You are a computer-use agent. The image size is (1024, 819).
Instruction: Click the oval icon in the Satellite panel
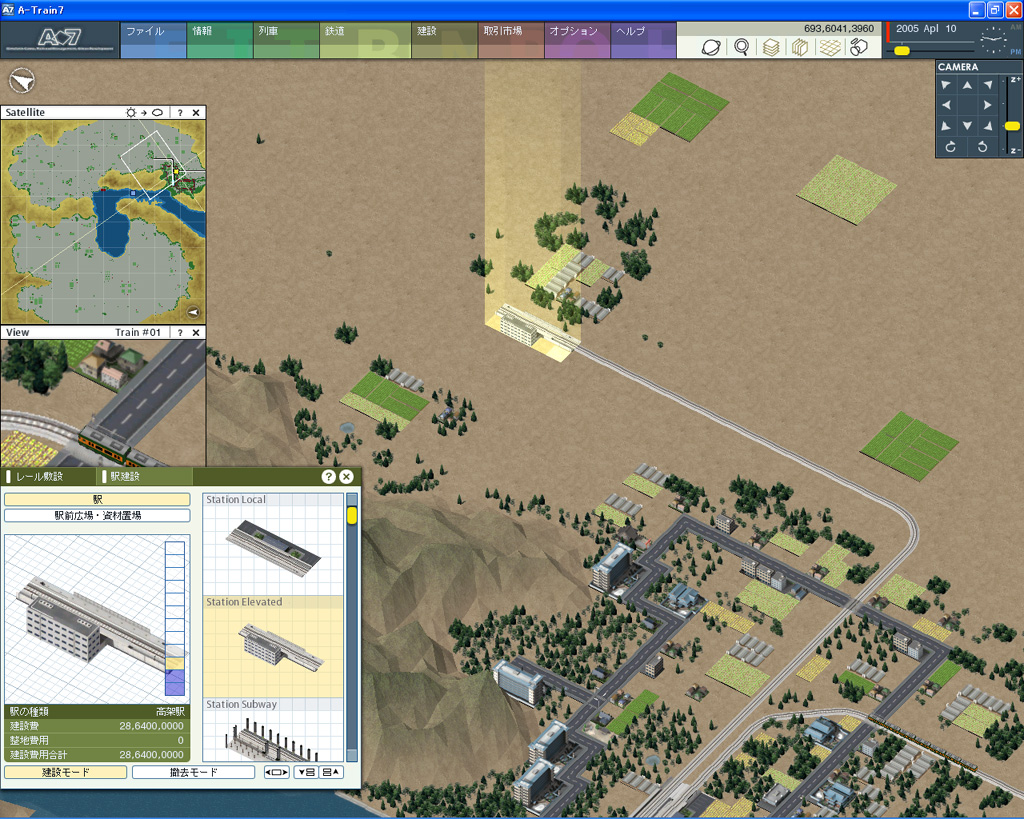click(157, 112)
